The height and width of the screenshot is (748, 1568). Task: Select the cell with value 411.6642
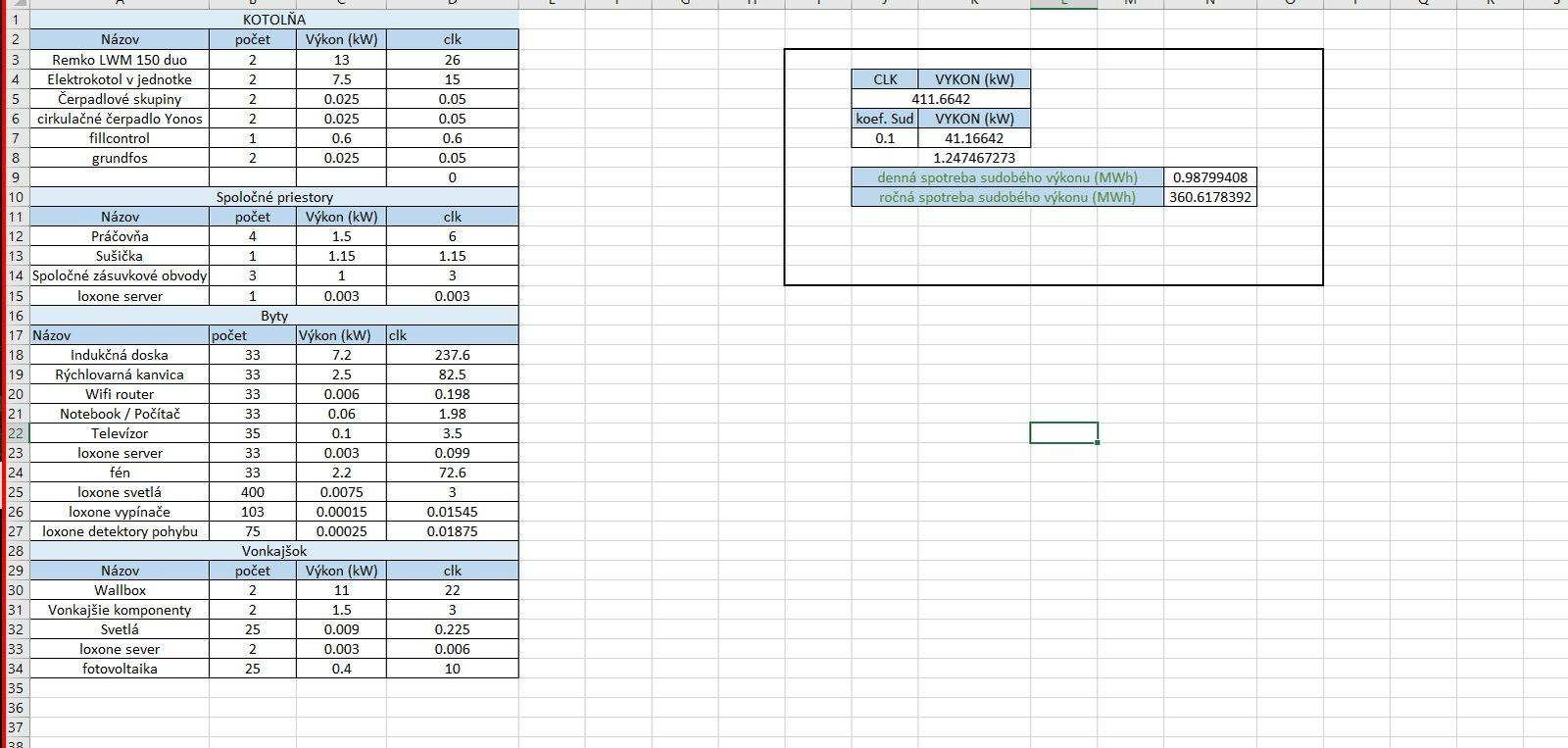coord(941,99)
